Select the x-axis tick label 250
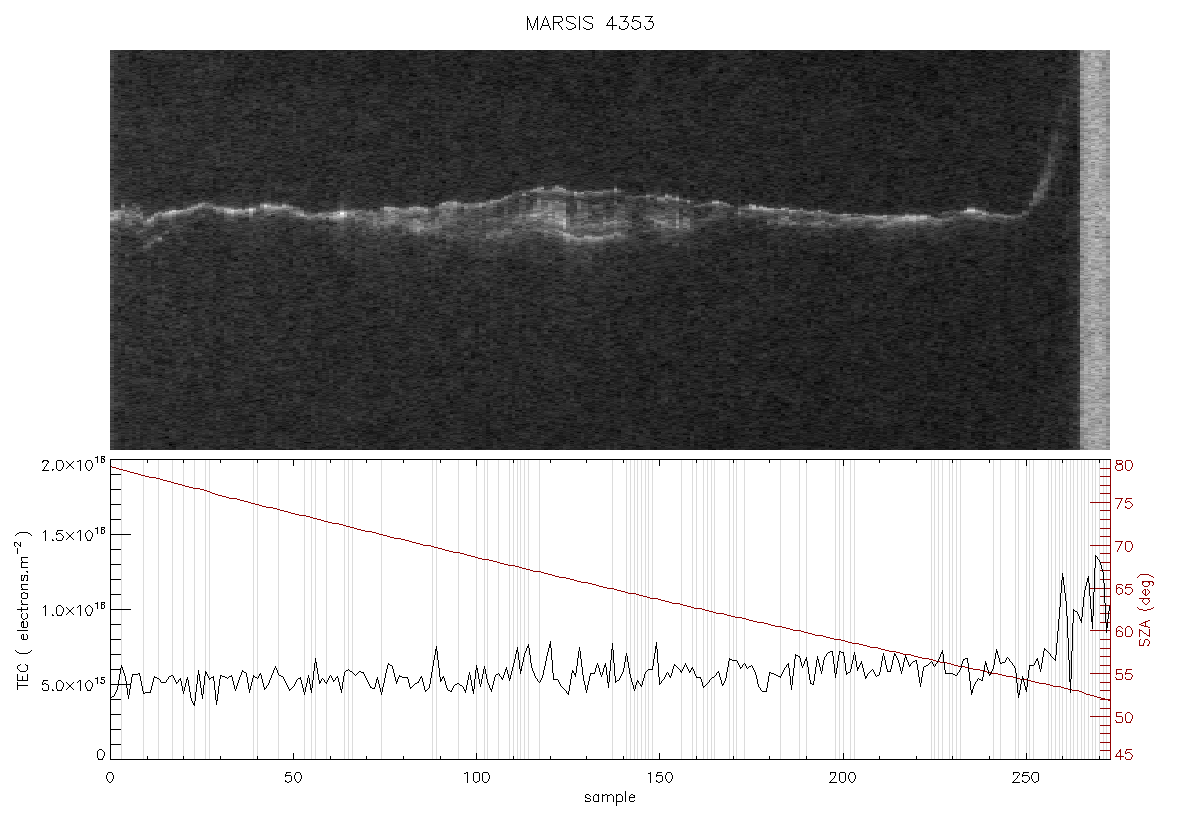This screenshot has height=830, width=1180. (1026, 778)
